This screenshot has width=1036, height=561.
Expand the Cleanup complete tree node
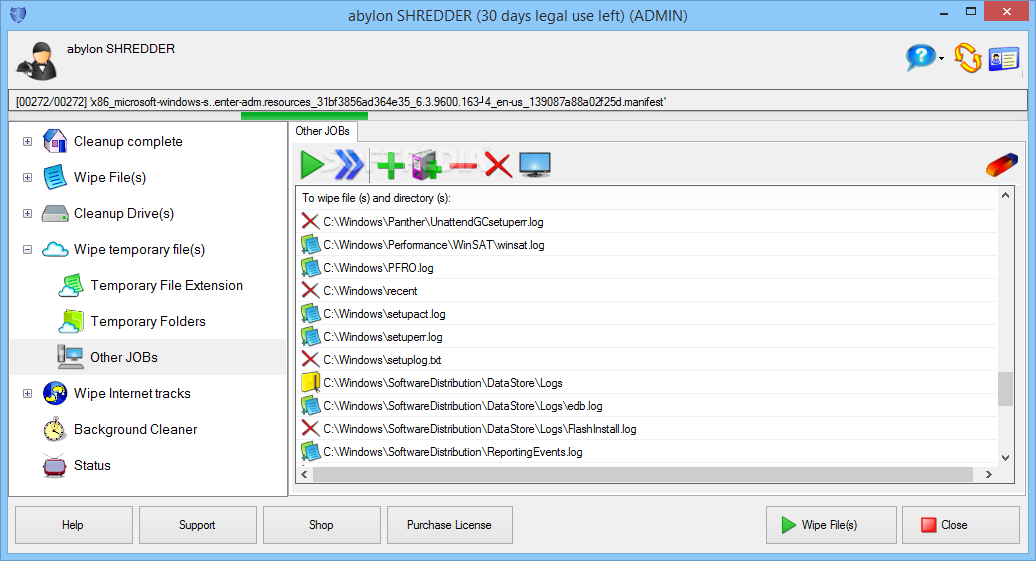point(27,141)
